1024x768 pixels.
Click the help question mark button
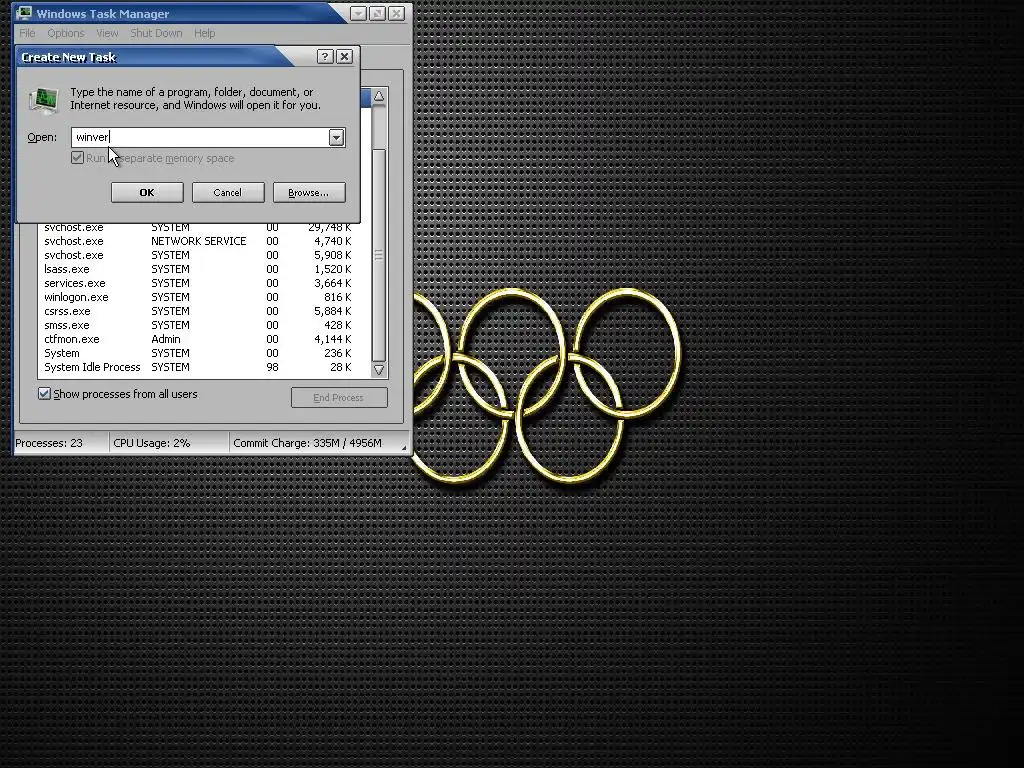pyautogui.click(x=325, y=57)
